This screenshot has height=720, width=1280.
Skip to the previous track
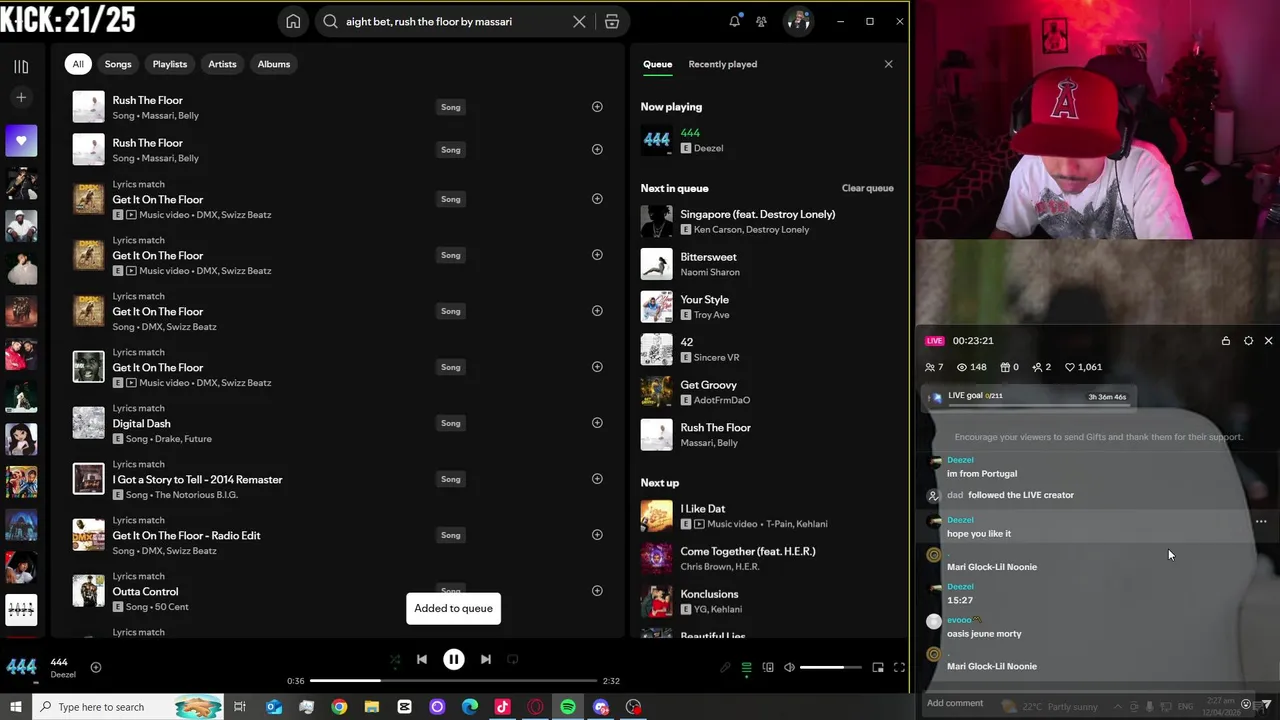(x=422, y=659)
